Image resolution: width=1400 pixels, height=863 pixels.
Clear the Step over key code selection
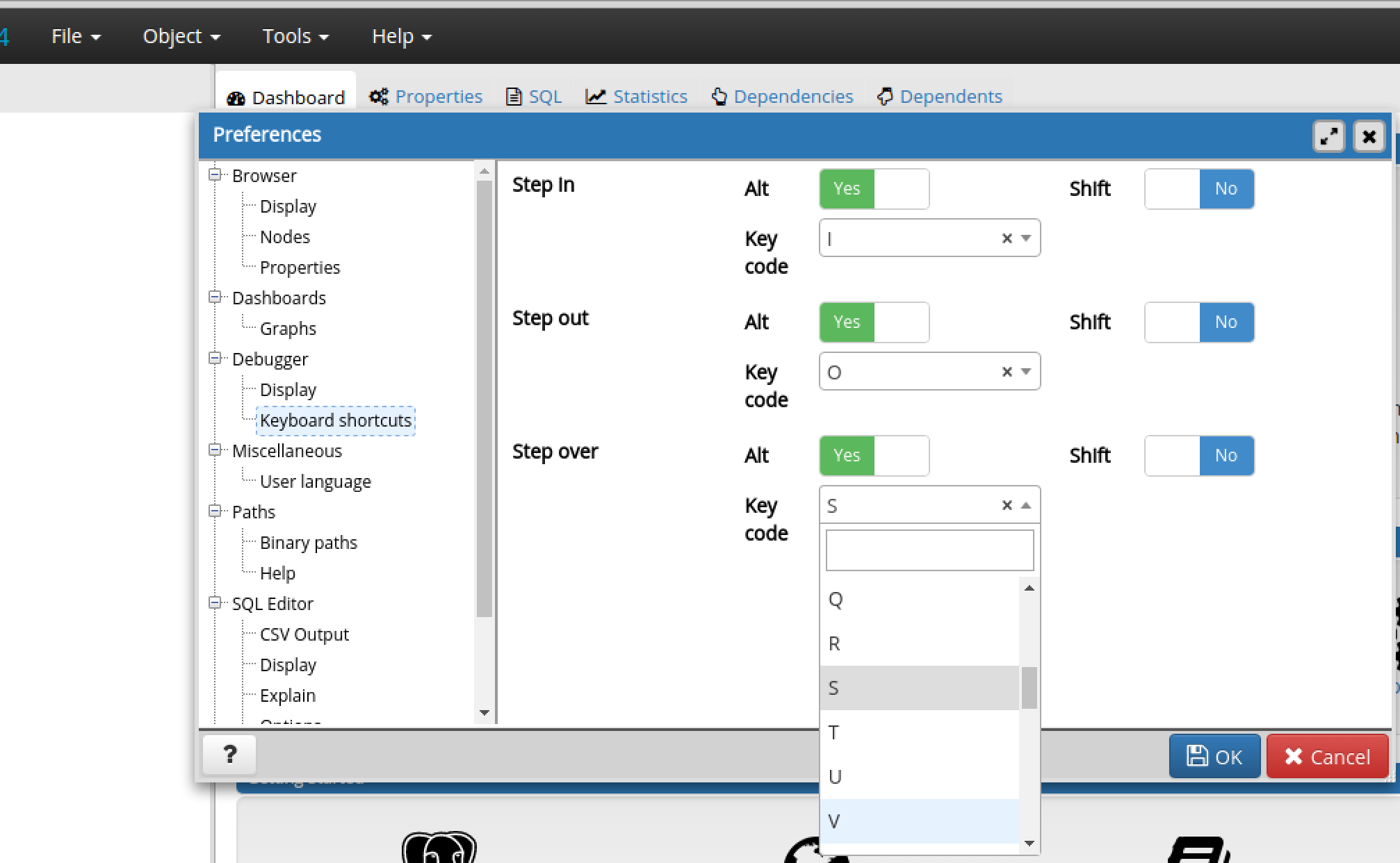coord(1006,505)
